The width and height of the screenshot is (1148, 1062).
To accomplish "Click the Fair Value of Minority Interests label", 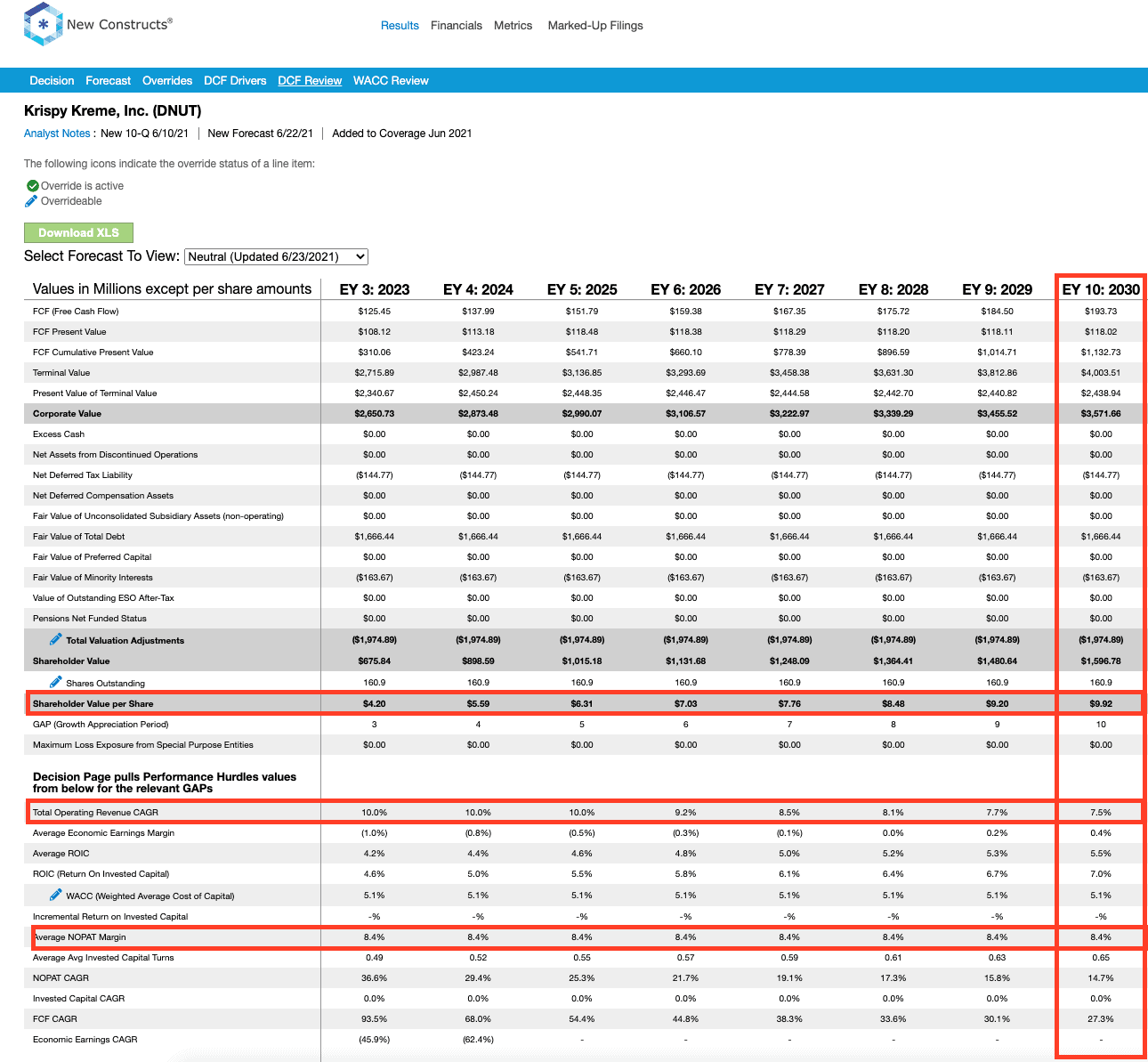I will click(93, 578).
